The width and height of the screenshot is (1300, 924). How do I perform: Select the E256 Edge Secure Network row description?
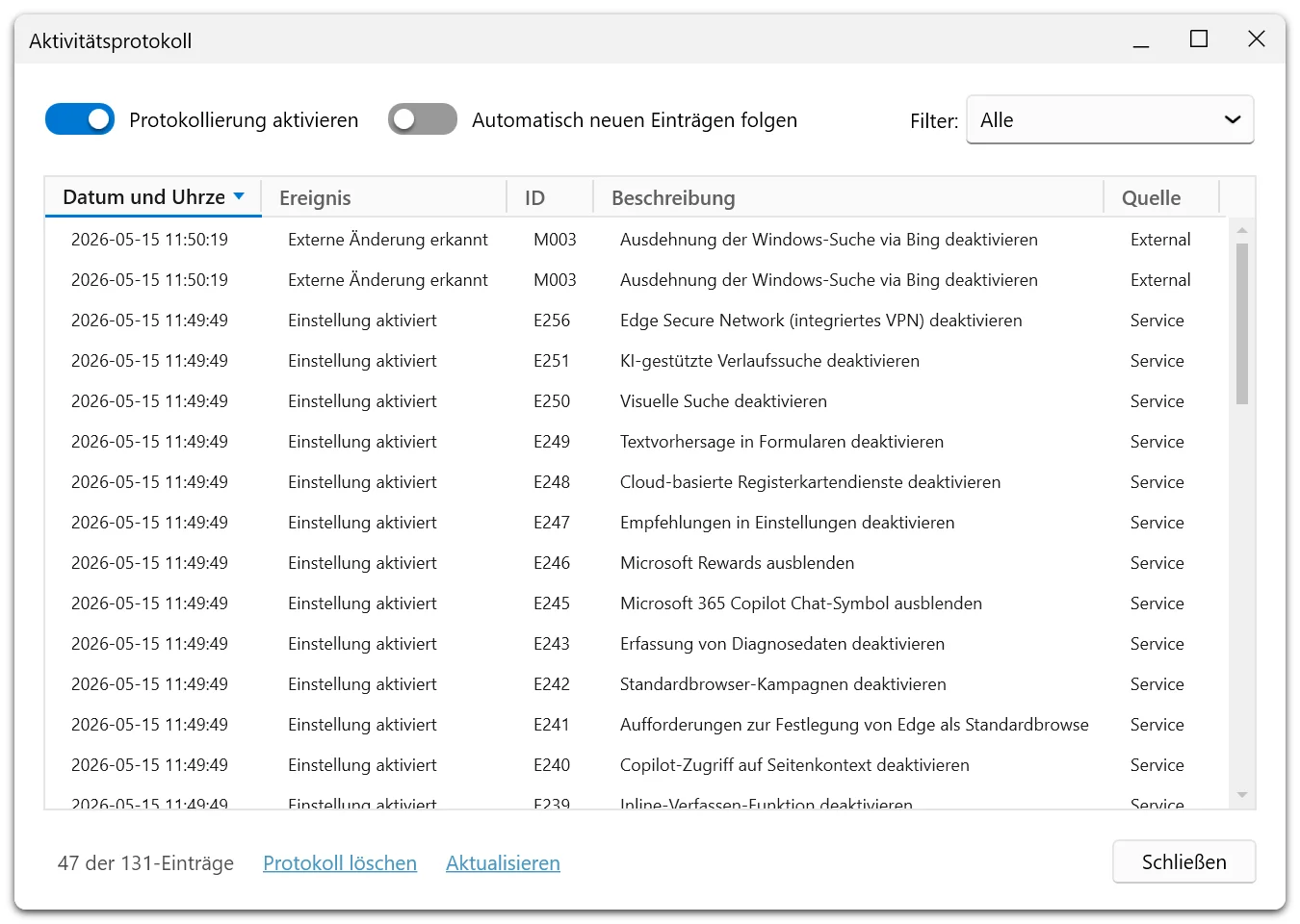pos(821,321)
